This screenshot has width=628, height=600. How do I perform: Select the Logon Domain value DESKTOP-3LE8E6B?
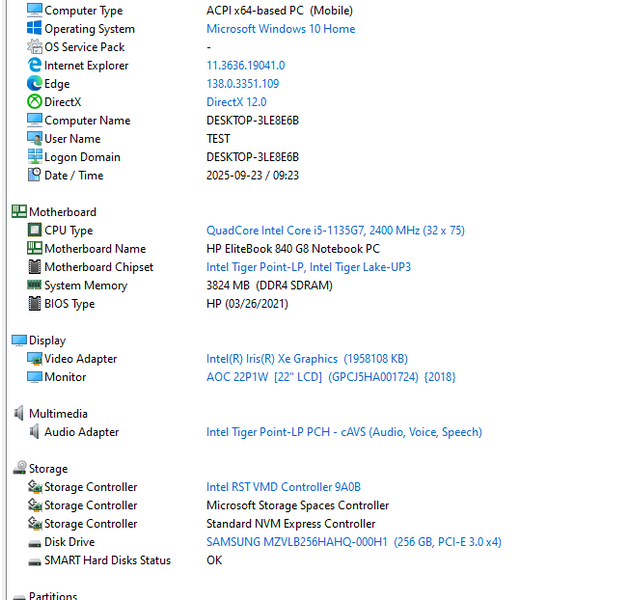(x=252, y=157)
